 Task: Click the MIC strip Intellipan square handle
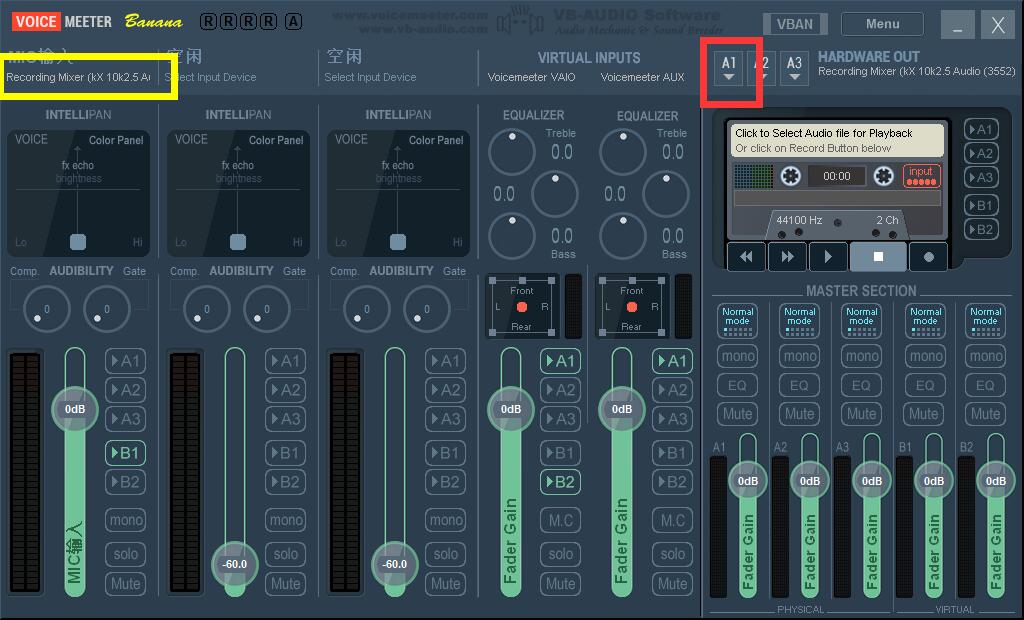click(78, 242)
